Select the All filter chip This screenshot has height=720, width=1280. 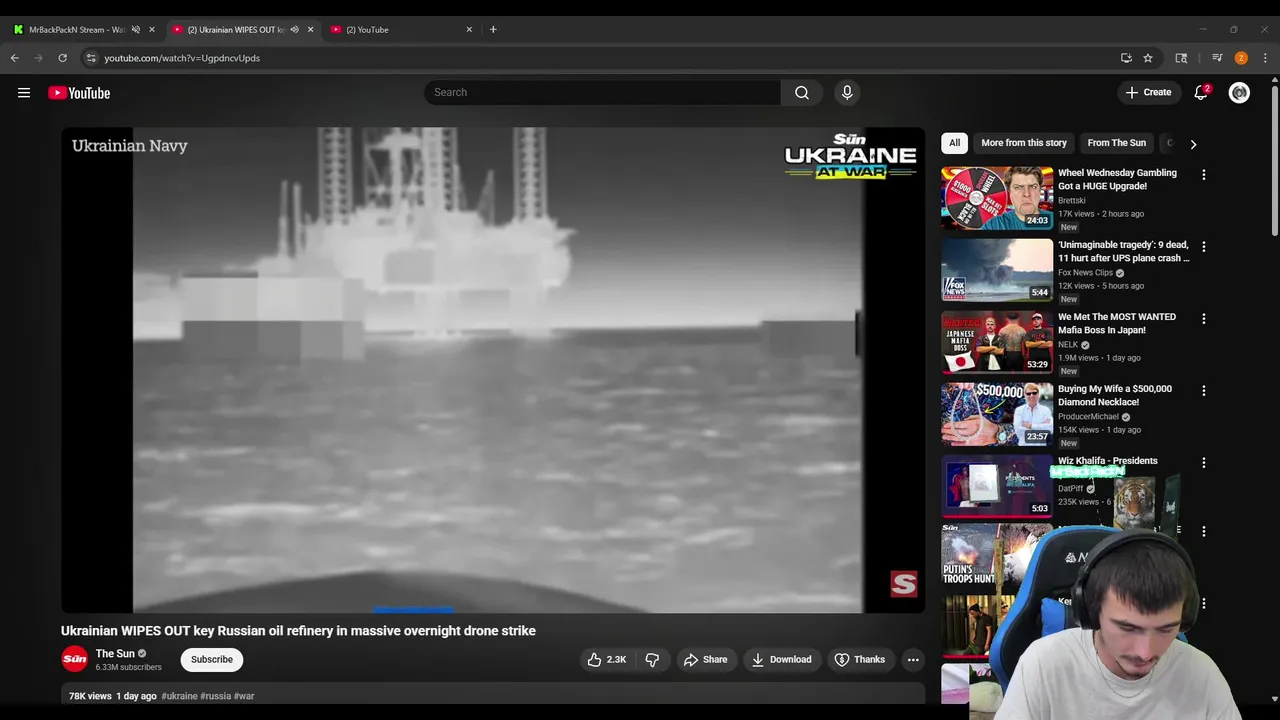coord(954,143)
